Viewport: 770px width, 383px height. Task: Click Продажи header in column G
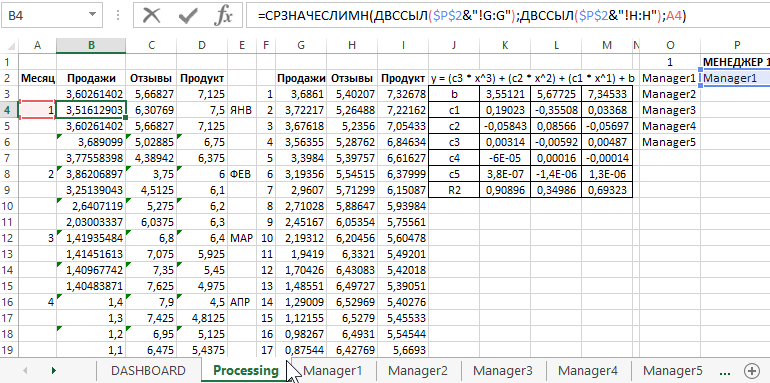pos(301,78)
